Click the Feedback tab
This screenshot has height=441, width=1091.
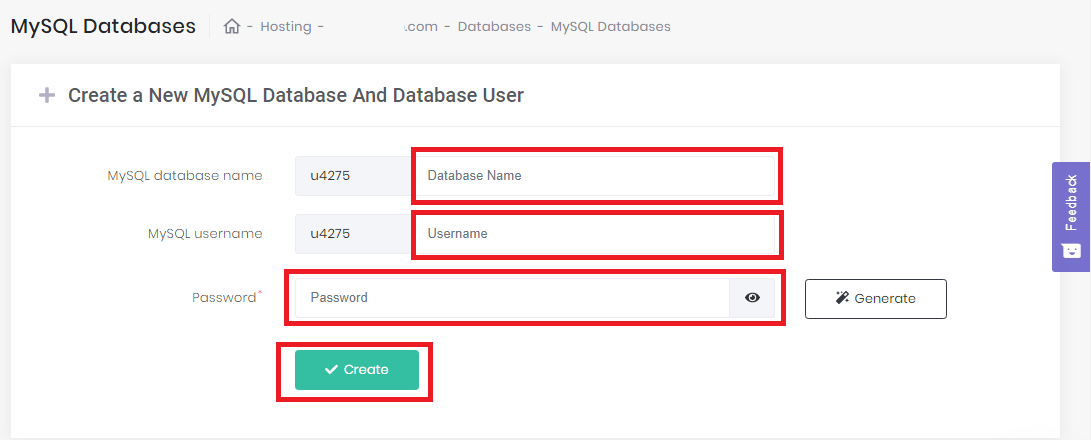click(x=1071, y=216)
